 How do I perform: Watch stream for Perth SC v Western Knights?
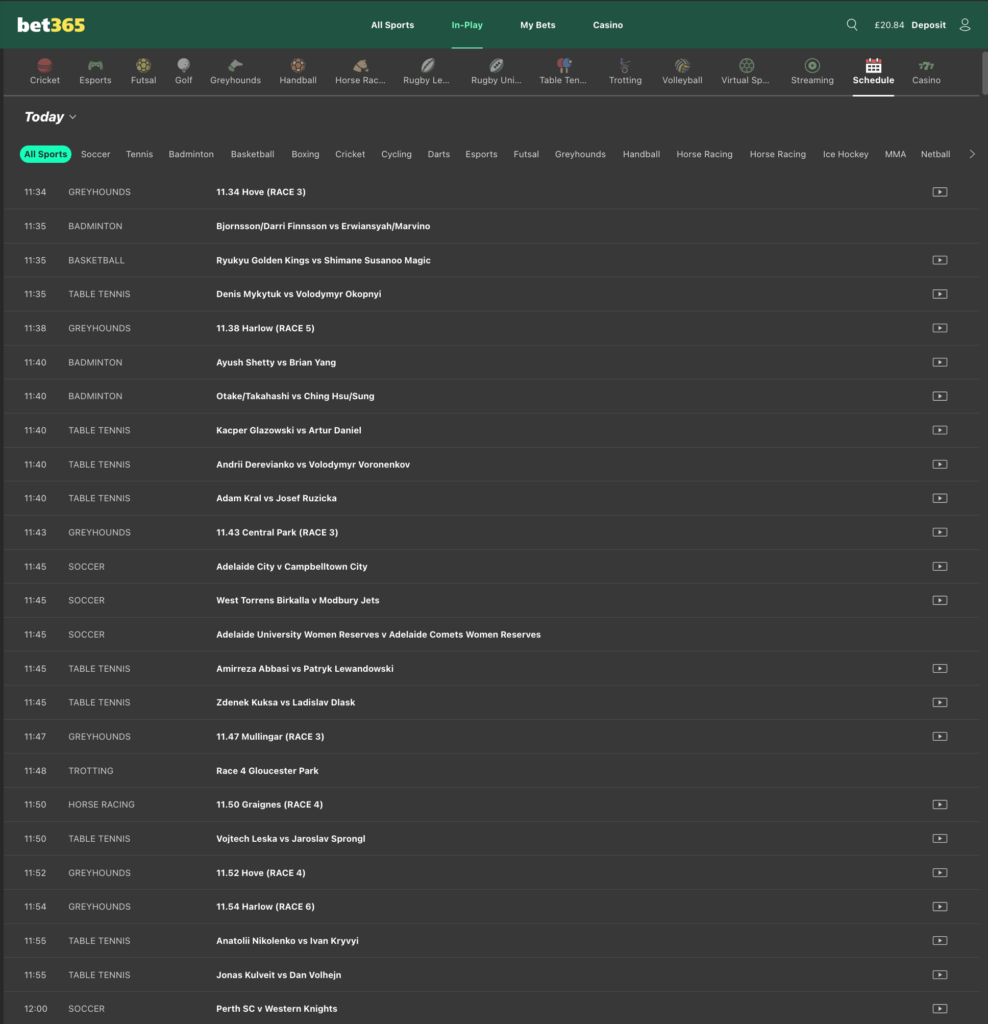pyautogui.click(x=940, y=1008)
